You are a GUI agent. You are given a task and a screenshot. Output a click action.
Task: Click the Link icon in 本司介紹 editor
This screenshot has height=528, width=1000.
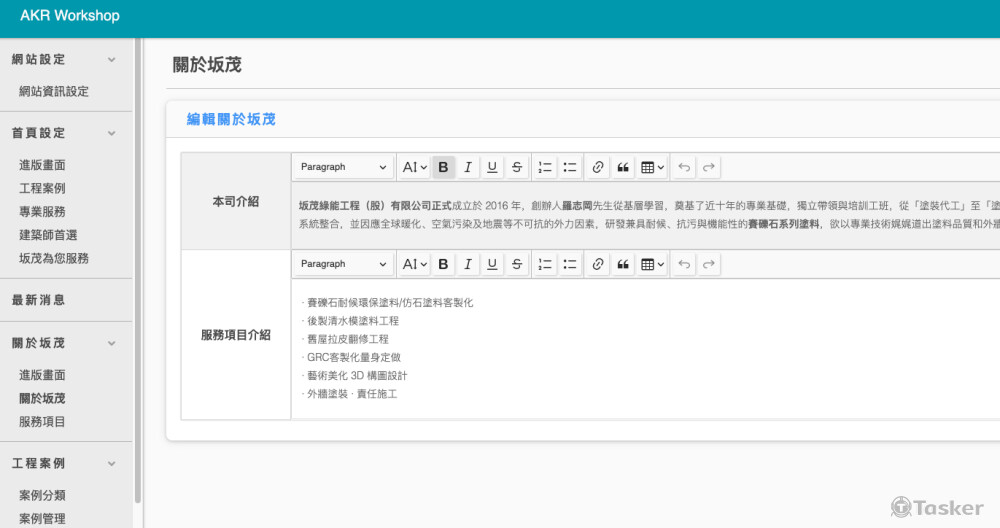[598, 167]
